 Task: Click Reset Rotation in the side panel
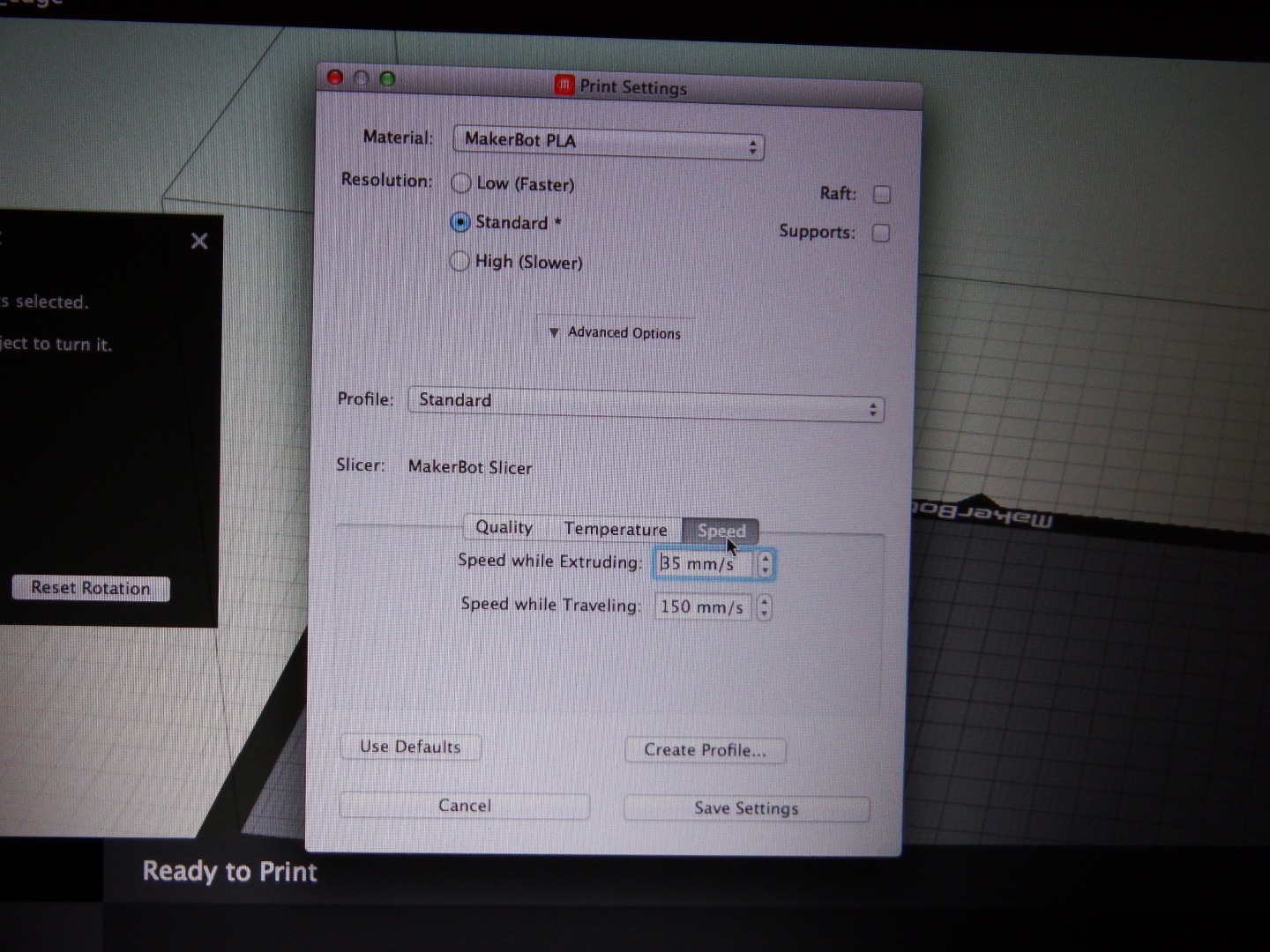point(91,588)
